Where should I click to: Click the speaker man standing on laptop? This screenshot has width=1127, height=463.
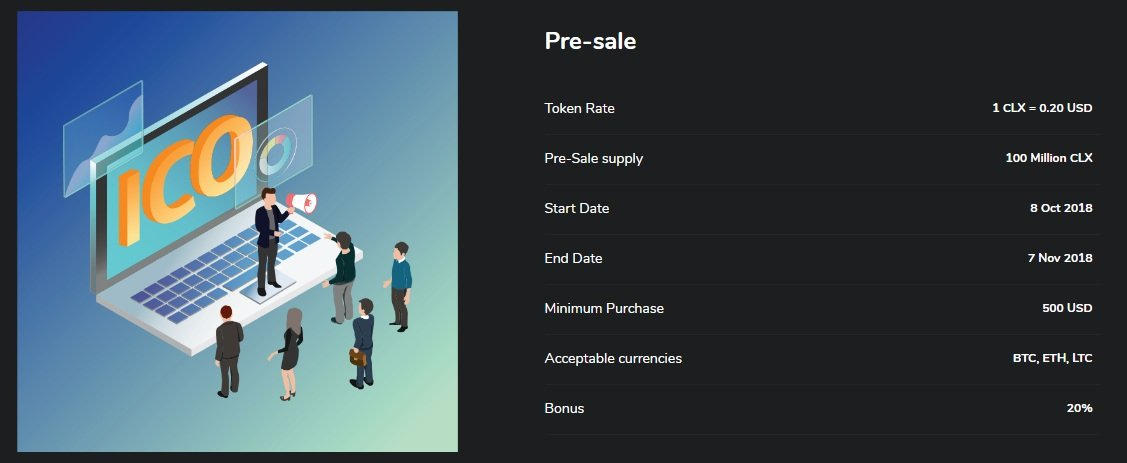coord(271,241)
